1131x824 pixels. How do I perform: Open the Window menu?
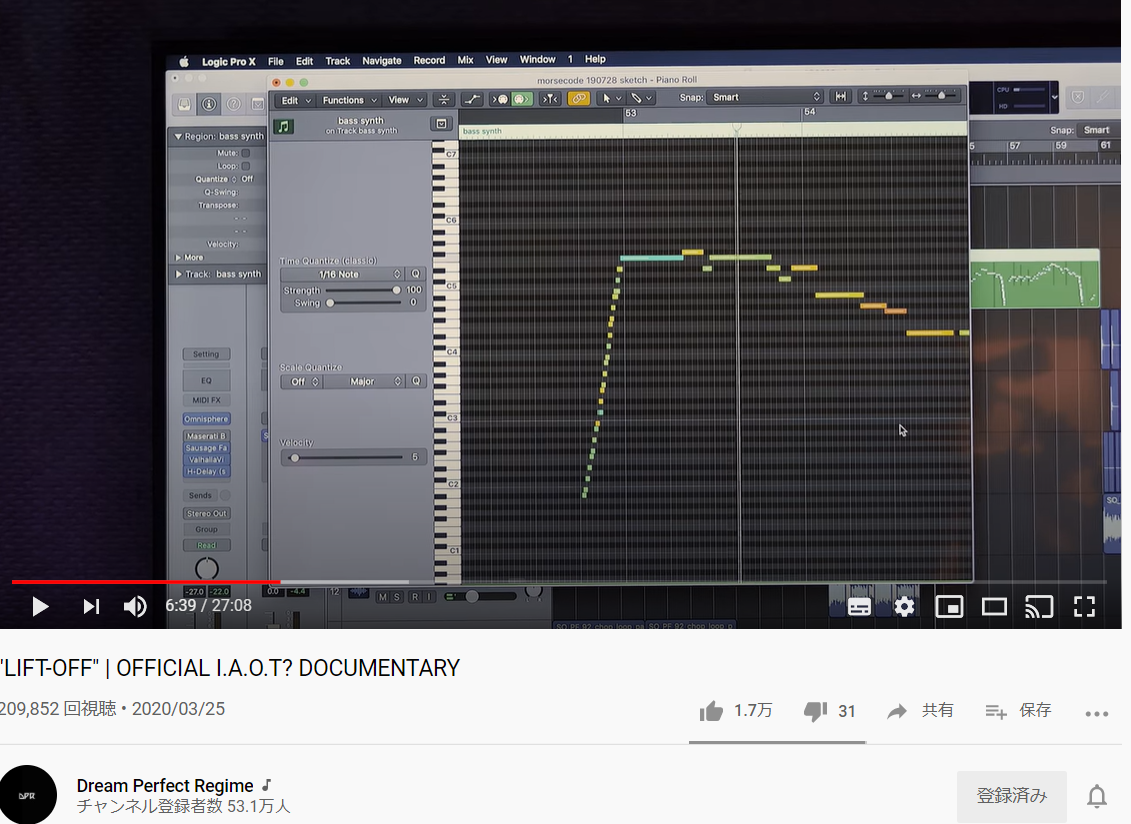(537, 59)
